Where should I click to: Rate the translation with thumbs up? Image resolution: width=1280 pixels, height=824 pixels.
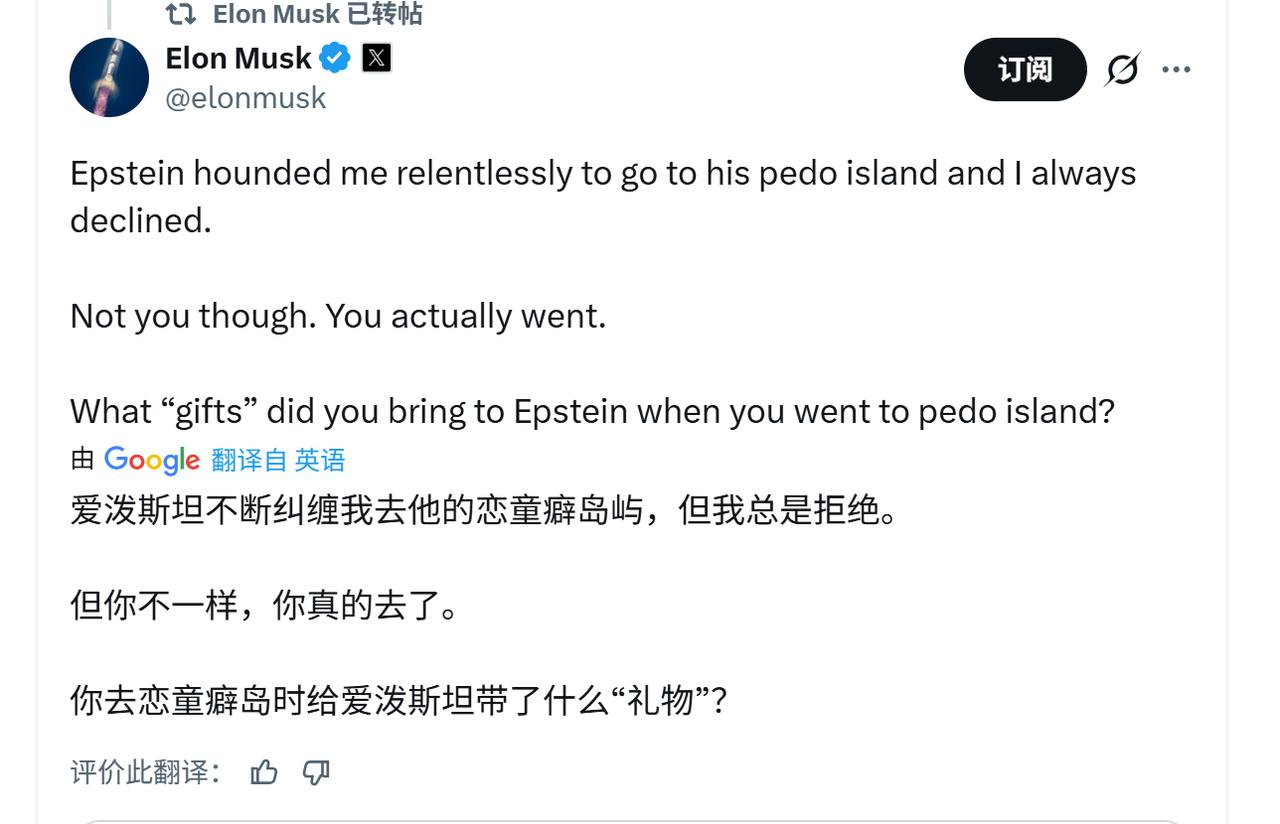264,772
